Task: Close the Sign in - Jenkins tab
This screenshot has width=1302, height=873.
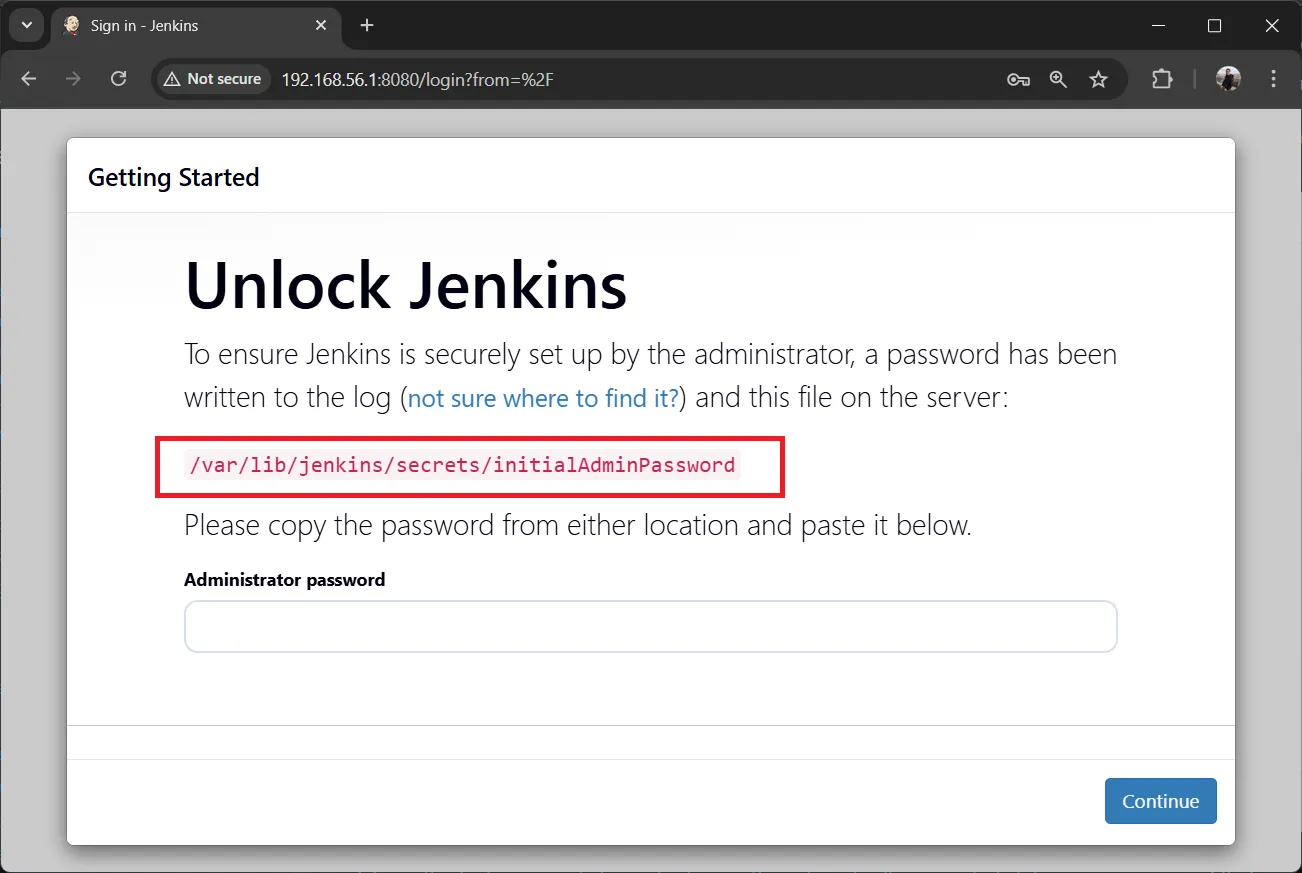Action: (320, 25)
